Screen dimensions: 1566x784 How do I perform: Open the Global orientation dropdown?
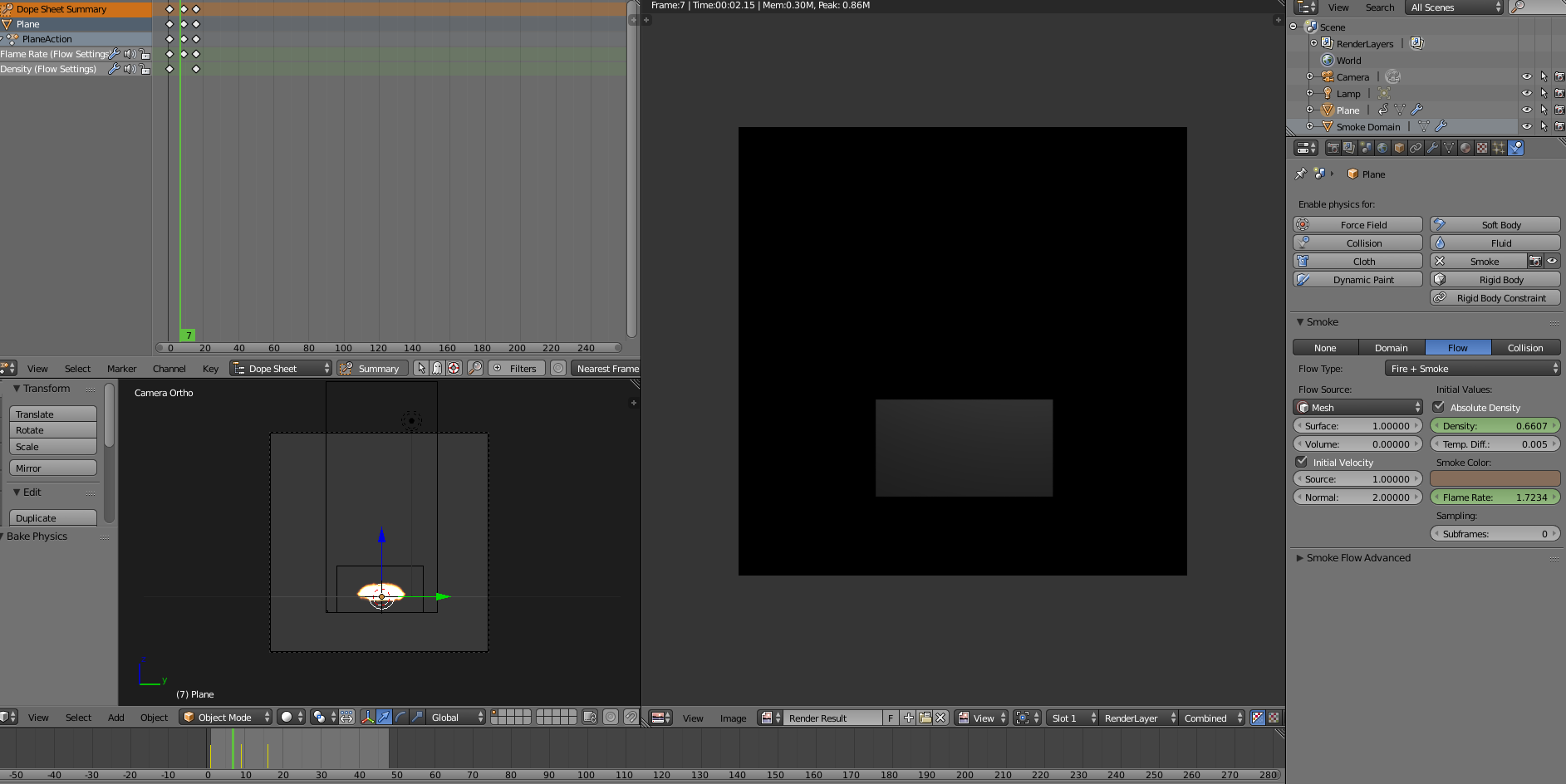[455, 717]
